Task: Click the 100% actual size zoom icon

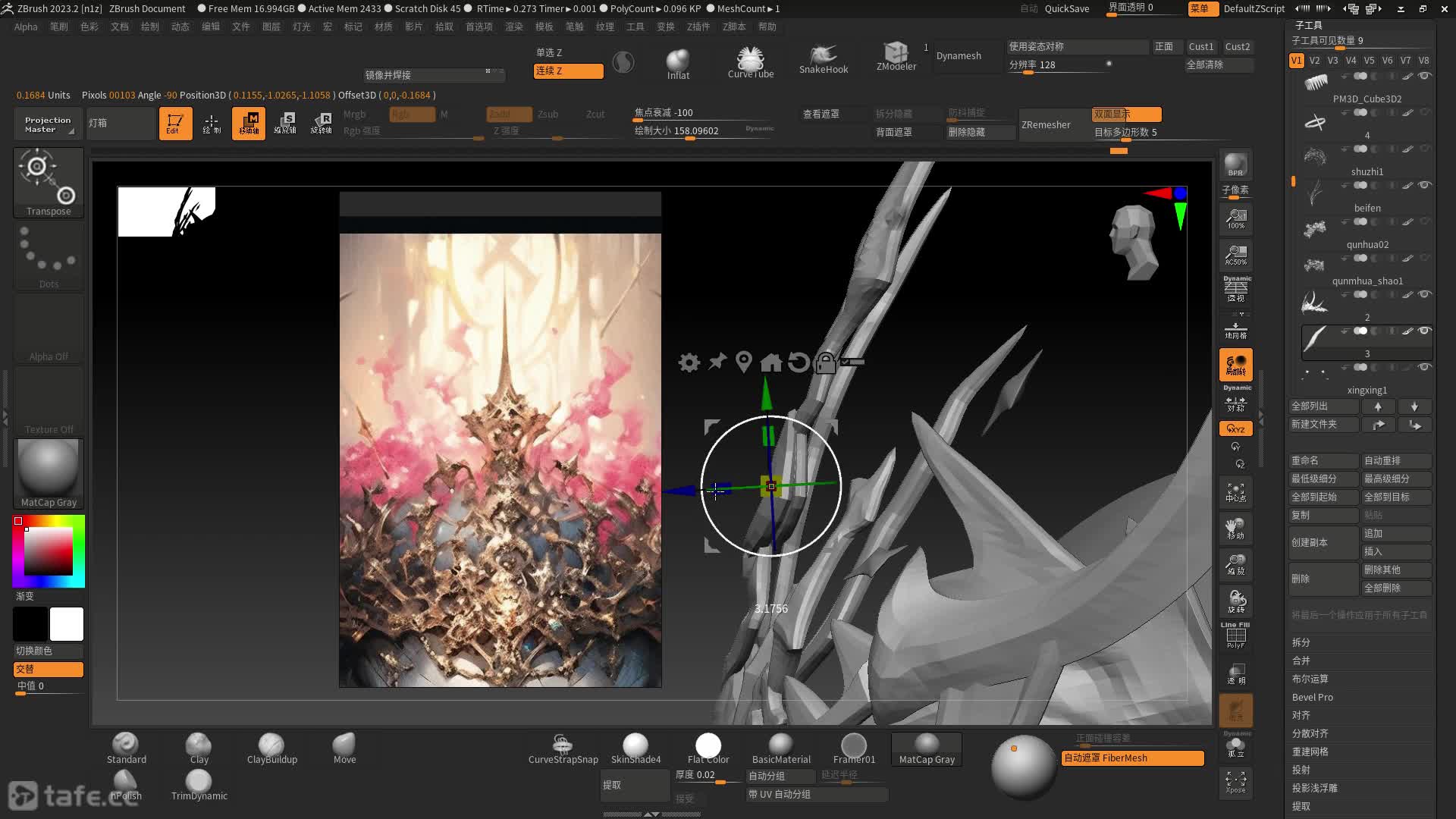Action: point(1236,220)
